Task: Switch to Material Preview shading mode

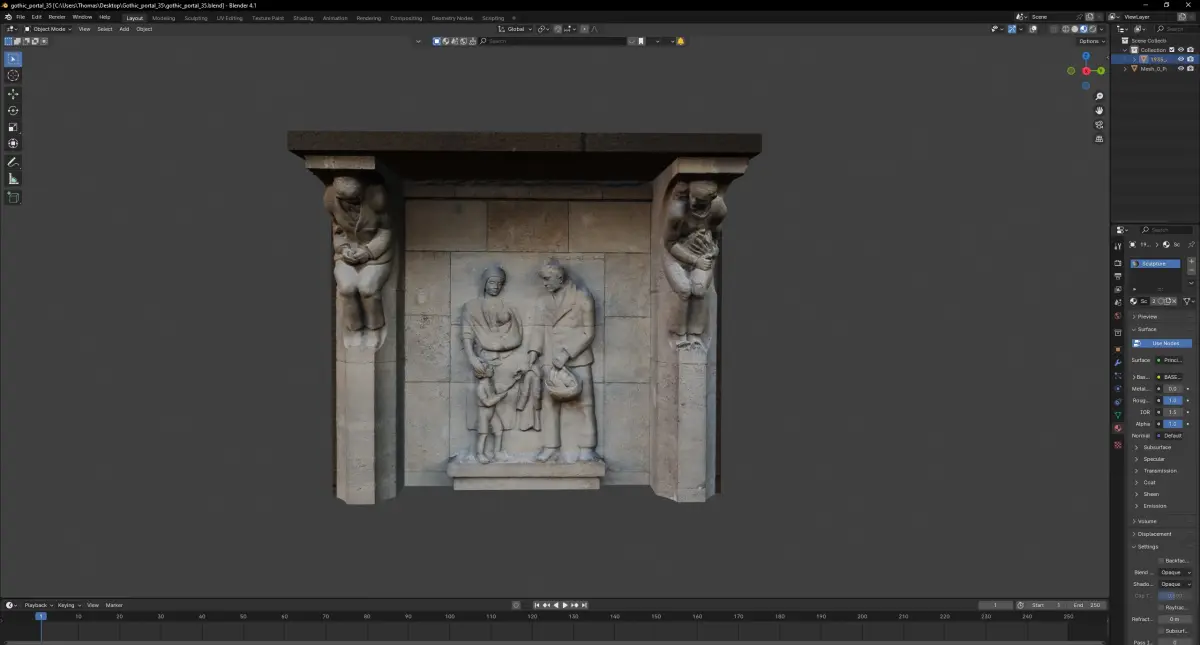Action: click(x=1083, y=29)
